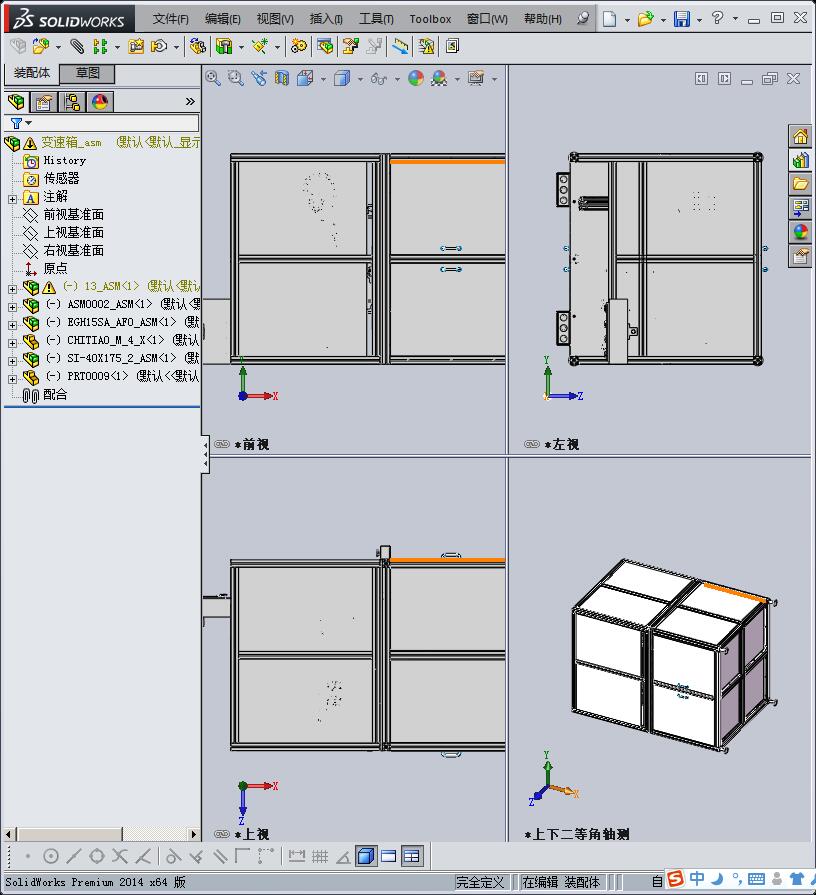Click the Exploded View icon
The width and height of the screenshot is (816, 895).
coord(350,46)
